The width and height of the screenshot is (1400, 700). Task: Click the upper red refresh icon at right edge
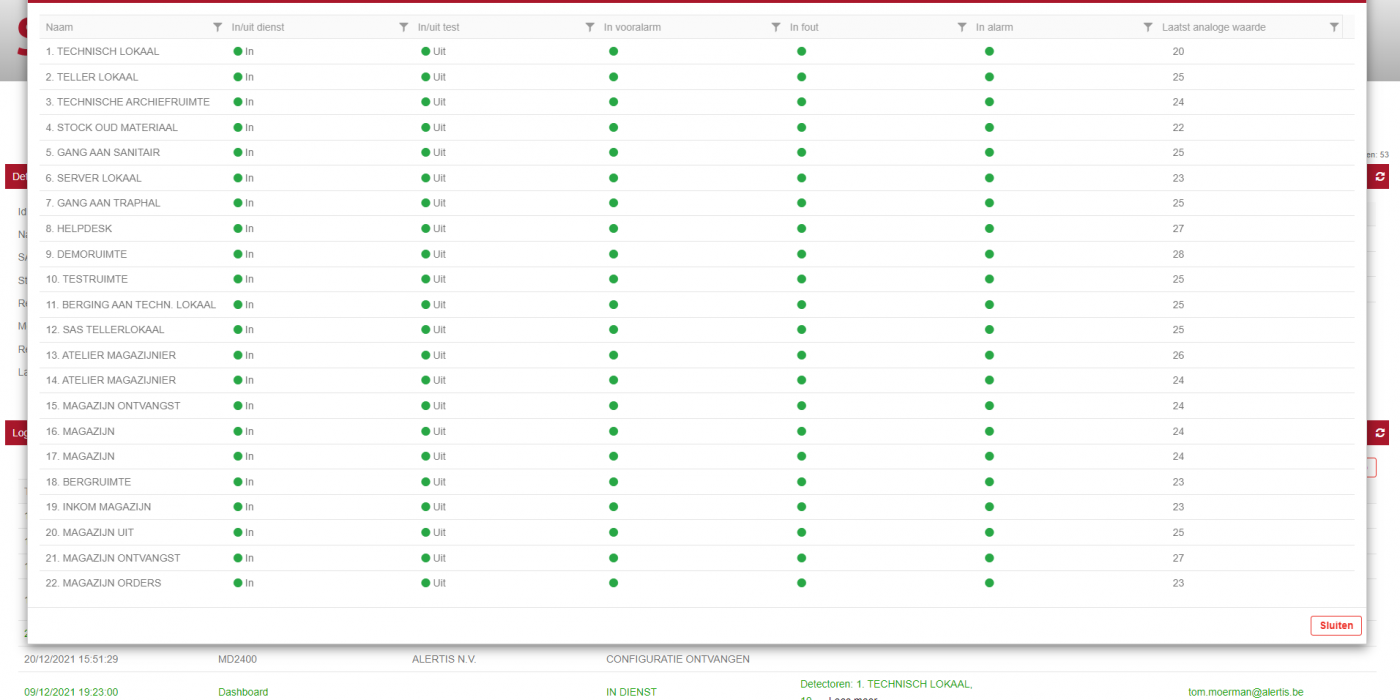point(1380,176)
